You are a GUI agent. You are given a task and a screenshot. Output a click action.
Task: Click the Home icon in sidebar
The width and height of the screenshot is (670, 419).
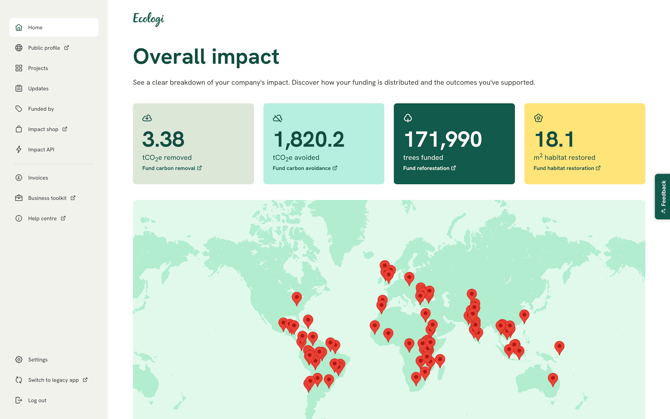[19, 27]
